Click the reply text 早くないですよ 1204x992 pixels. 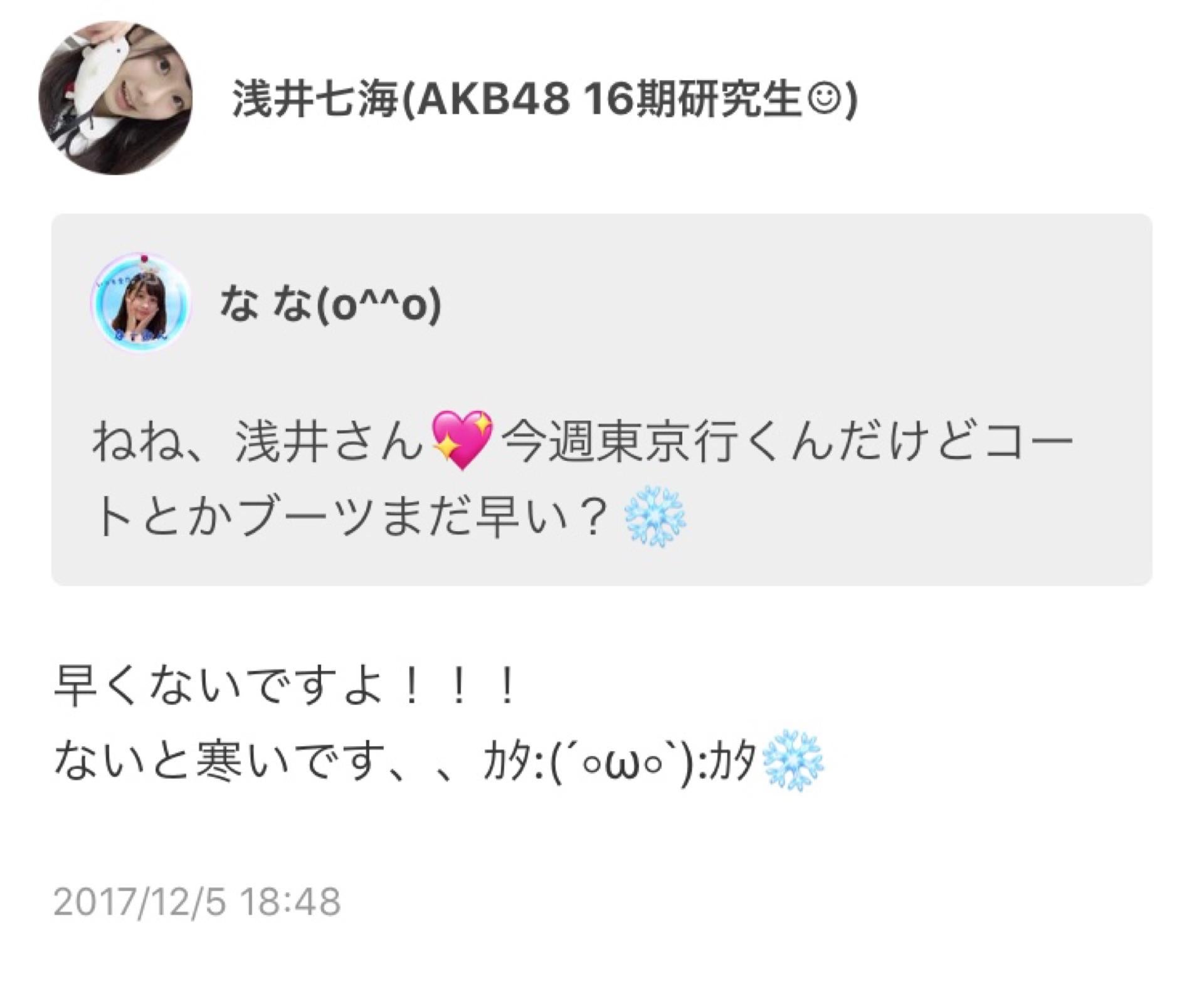[220, 686]
